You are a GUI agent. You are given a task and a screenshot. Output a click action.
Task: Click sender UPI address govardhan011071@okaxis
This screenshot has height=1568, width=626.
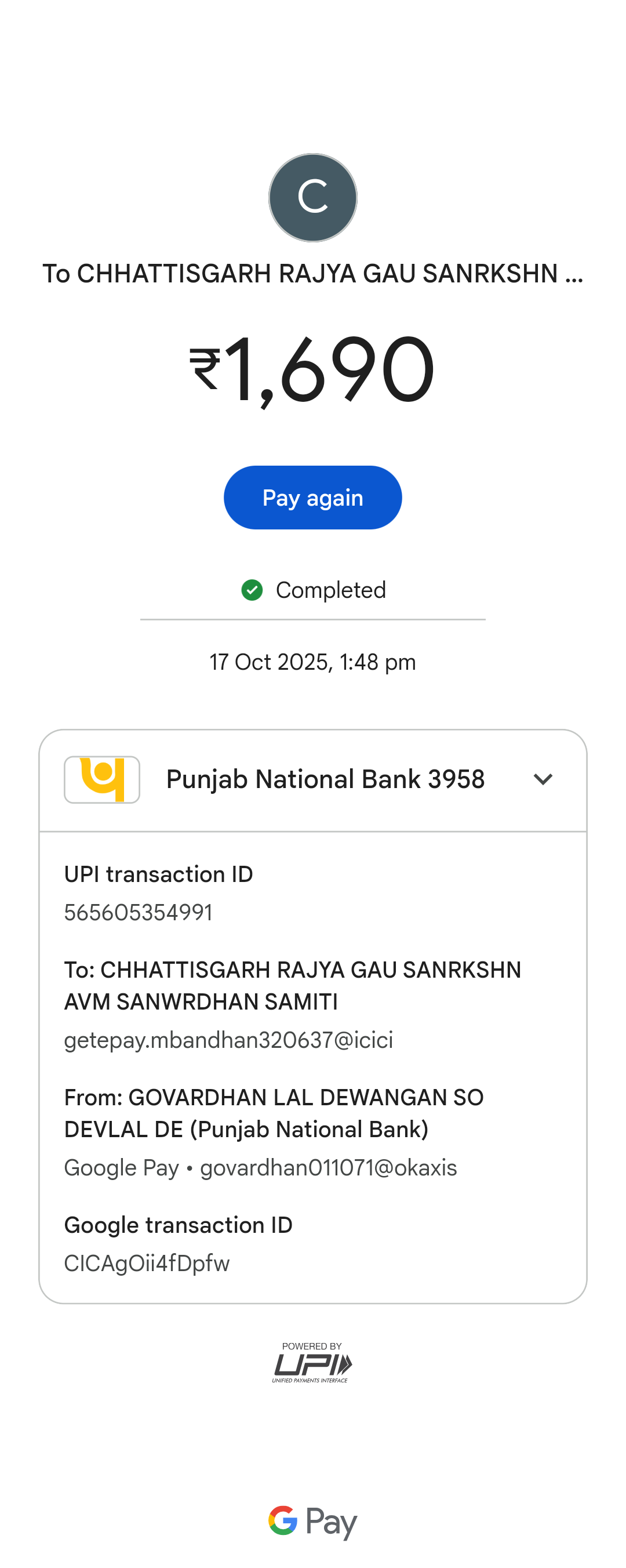329,1168
